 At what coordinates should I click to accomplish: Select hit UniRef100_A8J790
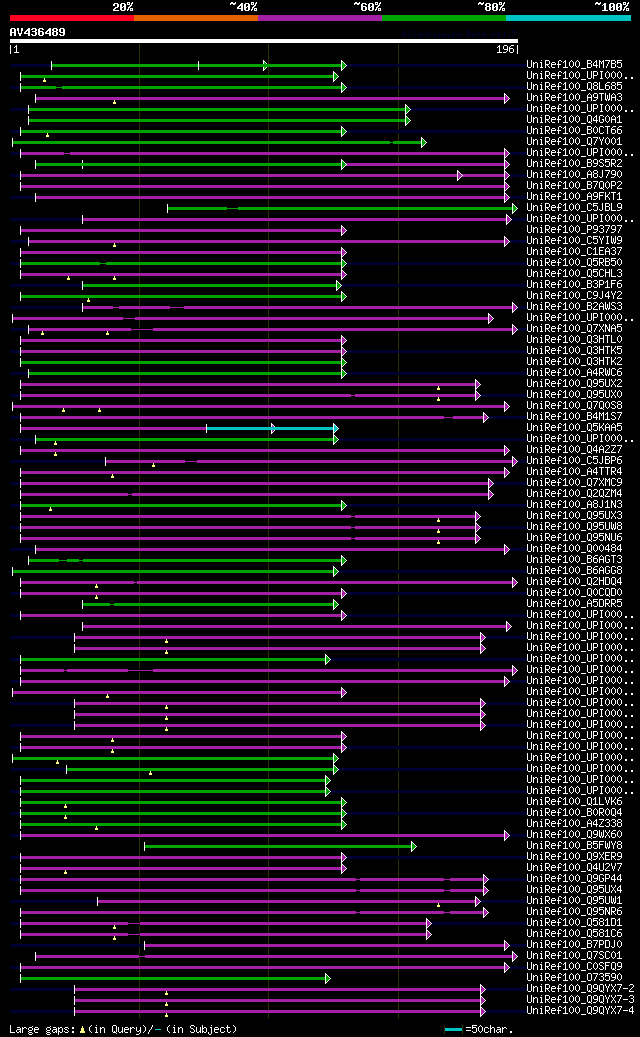[574, 175]
